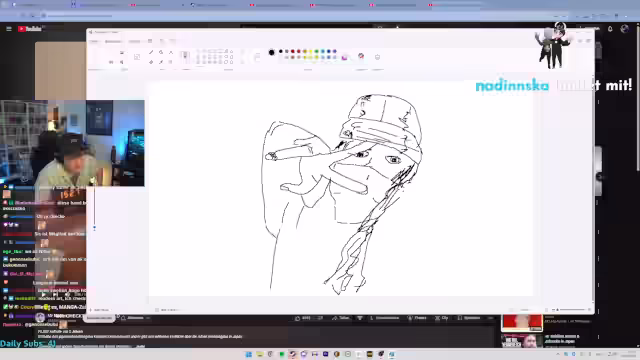Select the Pencil tool in Paint
The image size is (640, 360).
[151, 52]
